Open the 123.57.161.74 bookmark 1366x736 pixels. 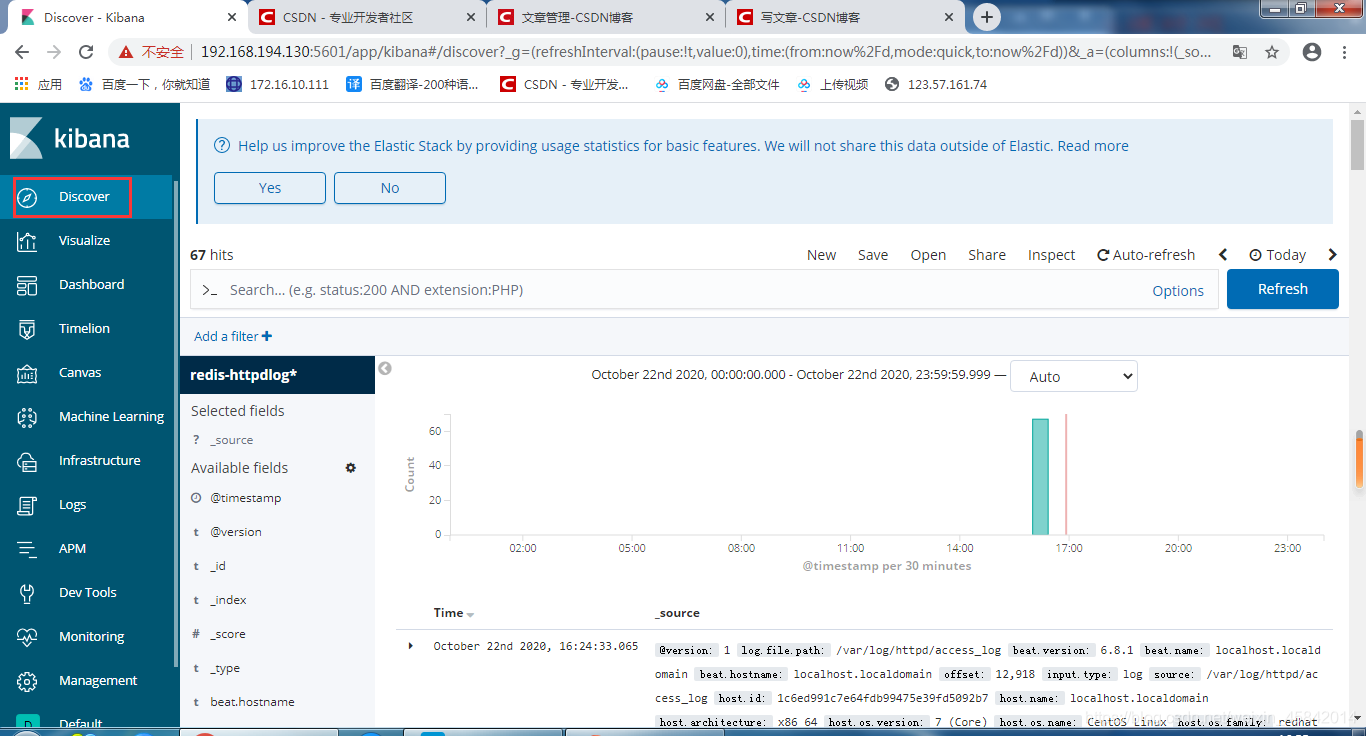point(936,85)
